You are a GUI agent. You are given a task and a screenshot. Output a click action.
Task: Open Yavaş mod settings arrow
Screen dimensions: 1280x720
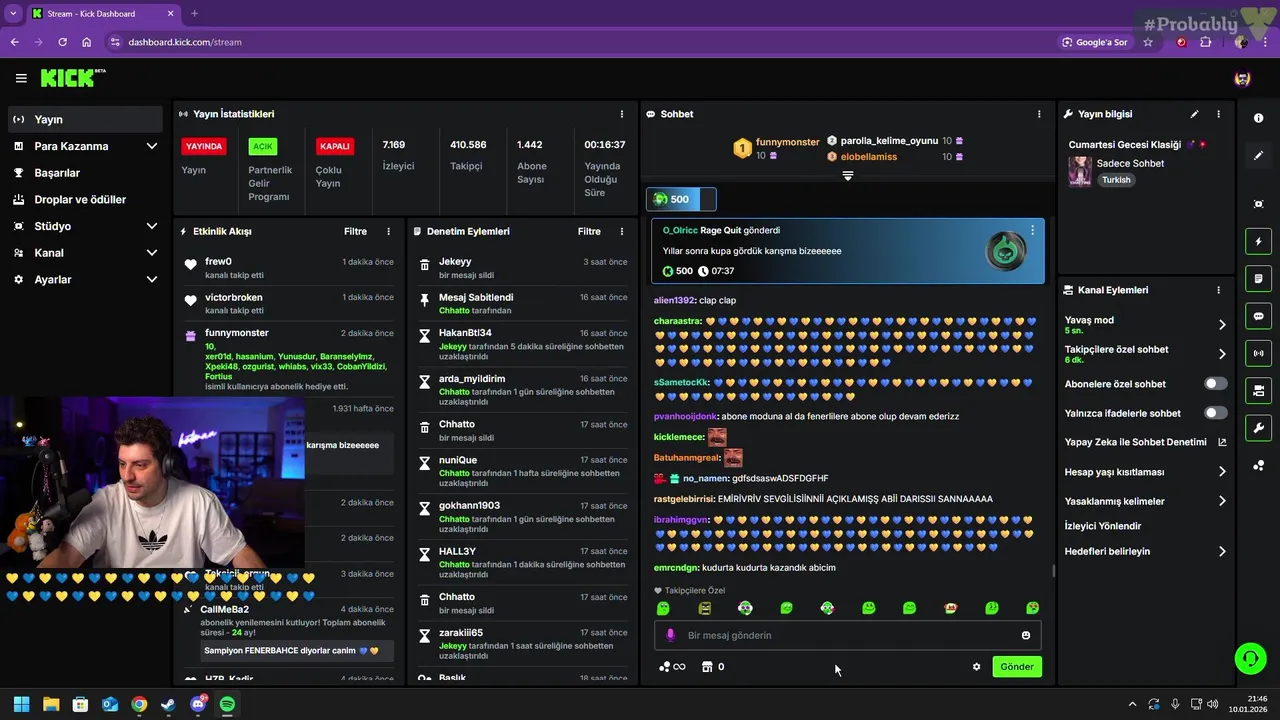(1222, 325)
